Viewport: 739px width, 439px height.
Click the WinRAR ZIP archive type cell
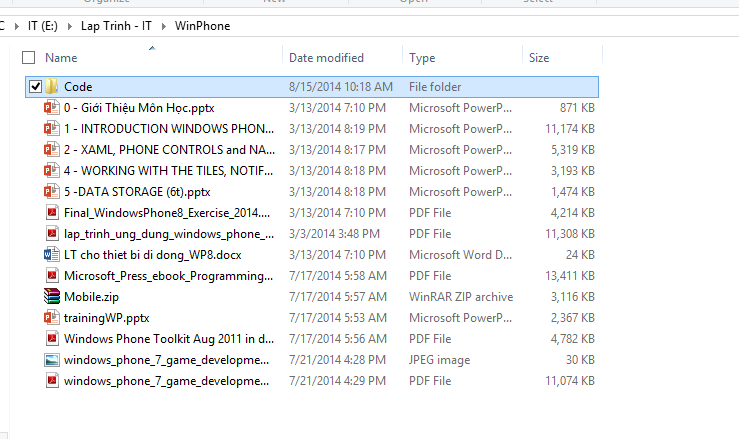461,297
